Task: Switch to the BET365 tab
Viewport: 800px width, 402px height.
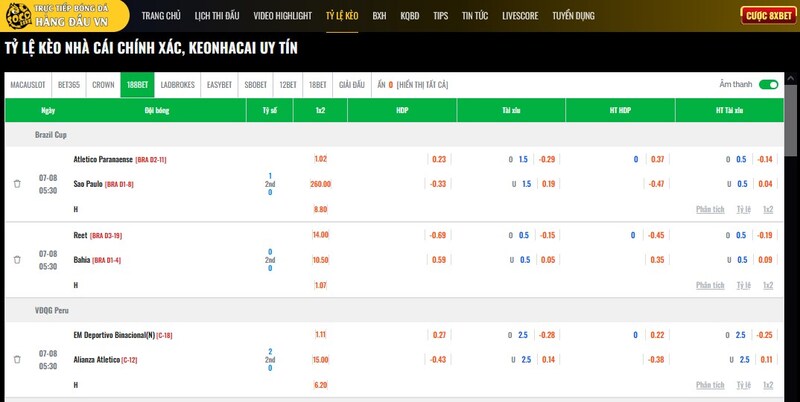Action: tap(69, 85)
